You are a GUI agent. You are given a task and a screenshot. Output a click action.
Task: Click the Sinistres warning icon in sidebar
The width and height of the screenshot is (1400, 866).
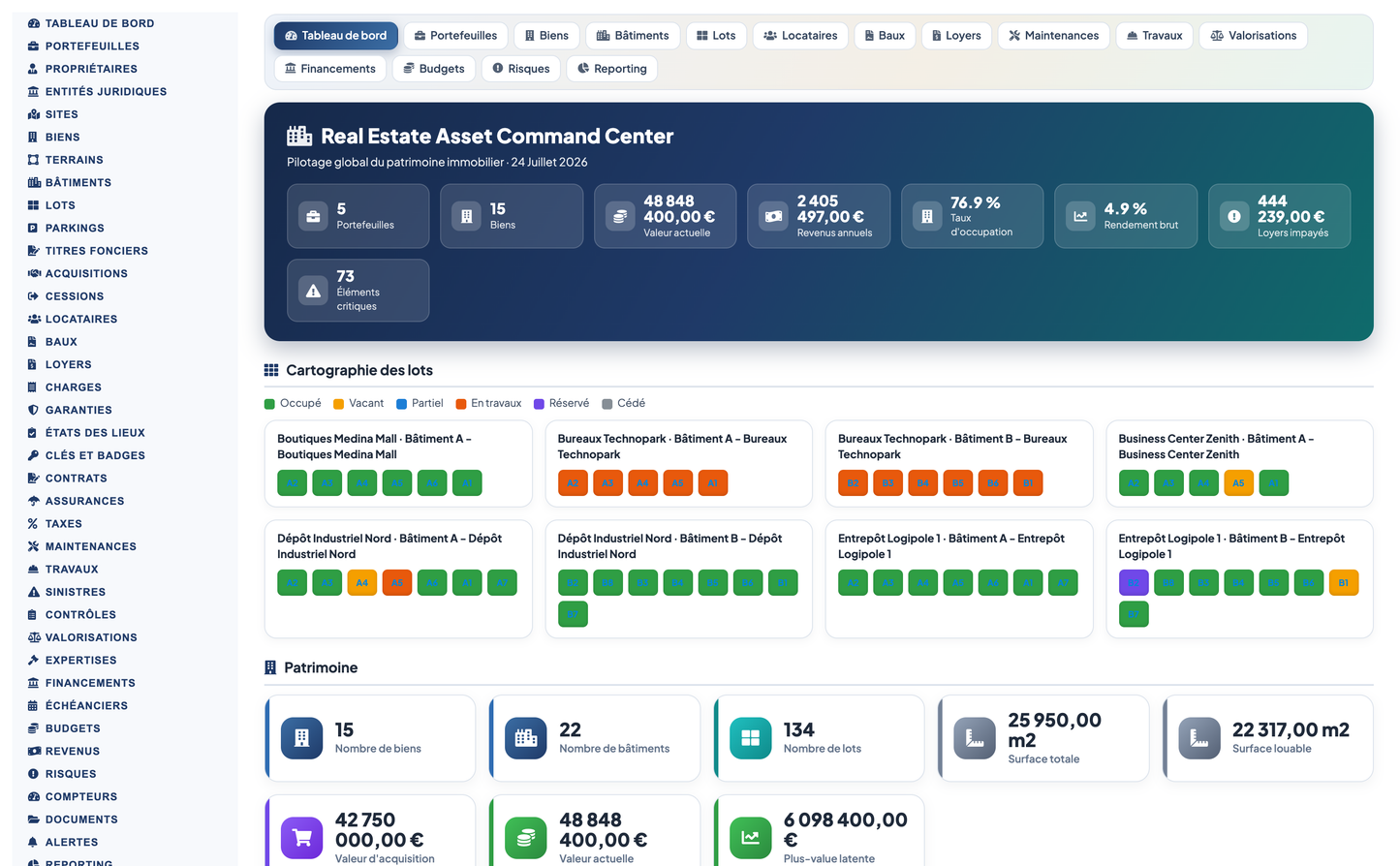click(x=34, y=592)
